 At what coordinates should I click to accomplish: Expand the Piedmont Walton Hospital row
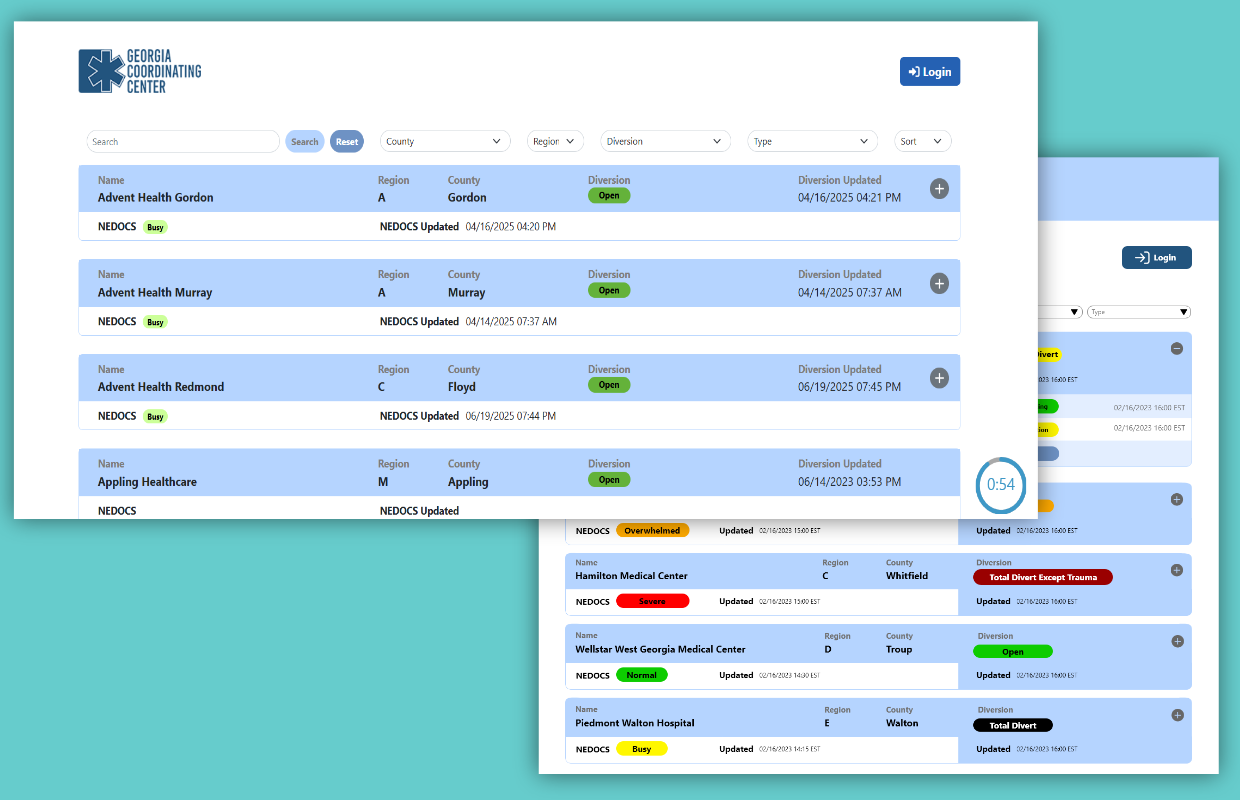click(x=1177, y=715)
